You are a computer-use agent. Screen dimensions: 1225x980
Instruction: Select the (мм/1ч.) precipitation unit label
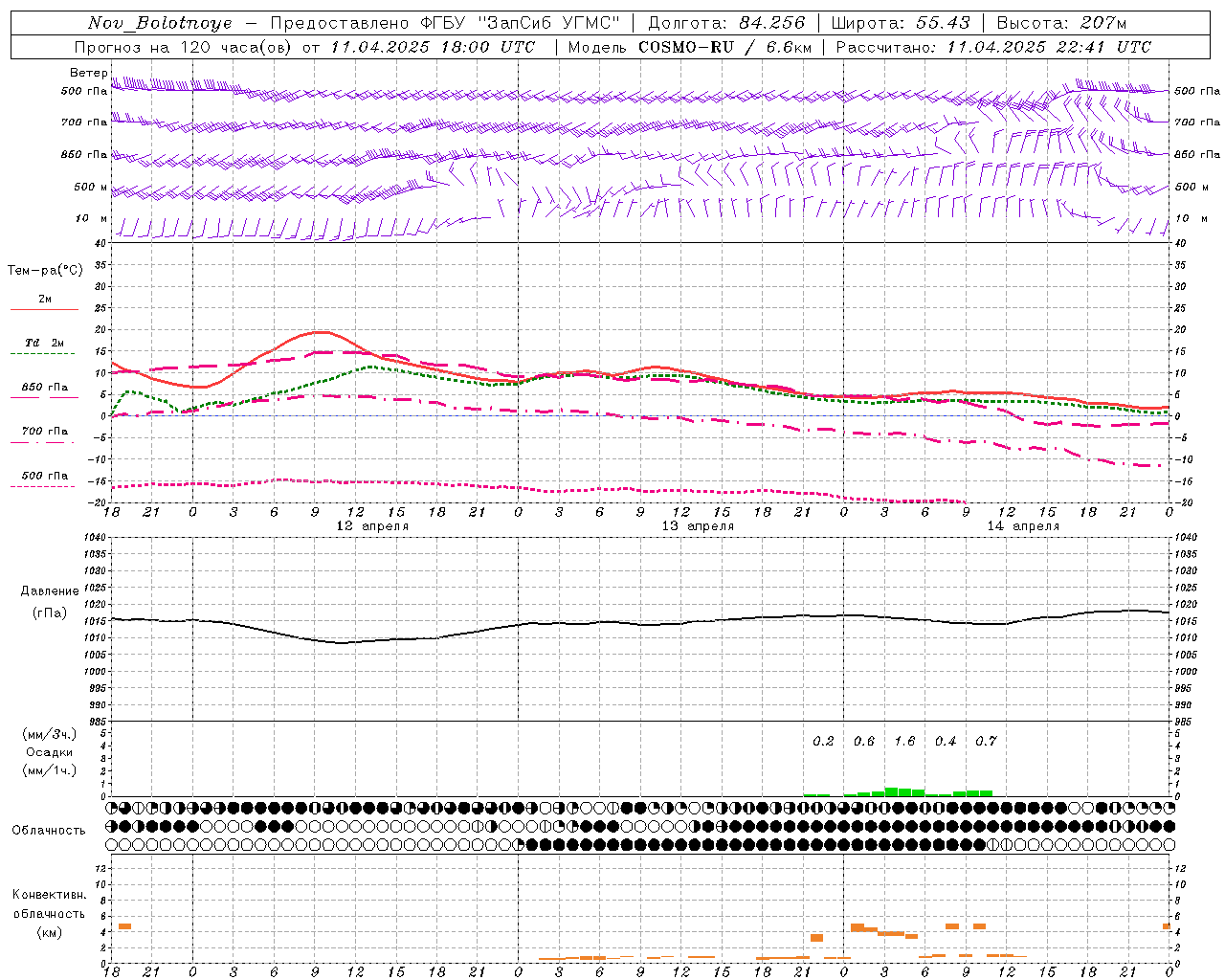coord(49,770)
